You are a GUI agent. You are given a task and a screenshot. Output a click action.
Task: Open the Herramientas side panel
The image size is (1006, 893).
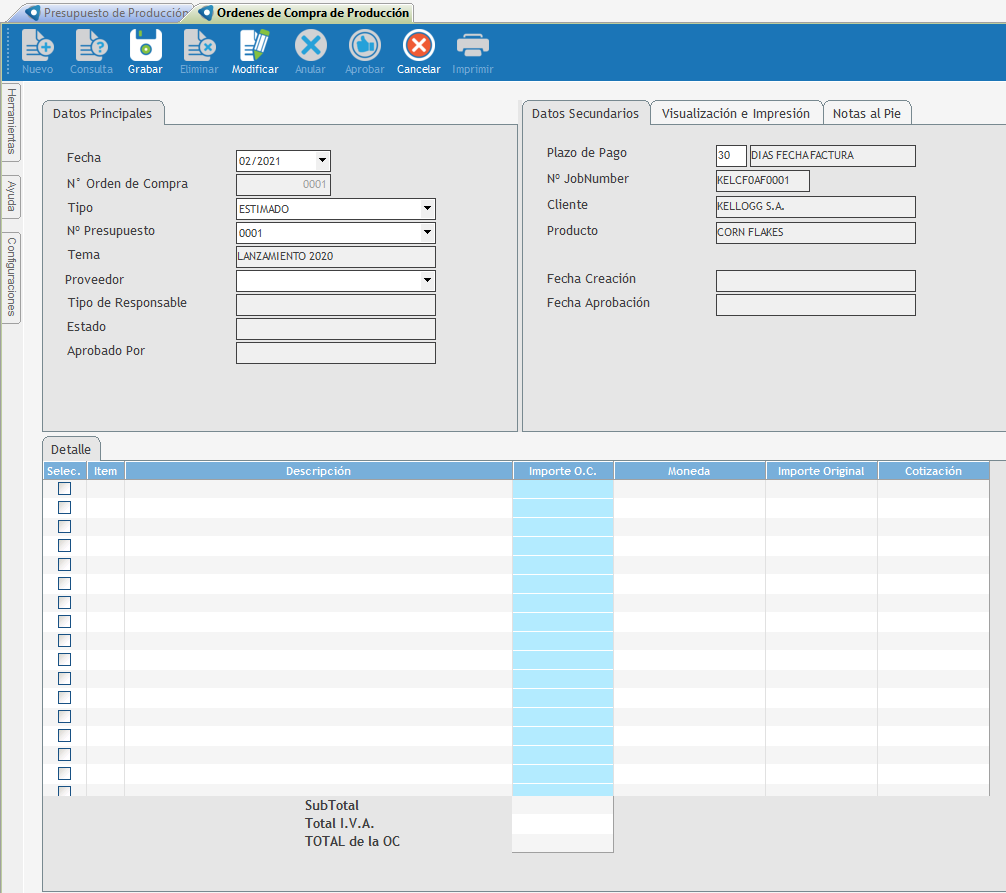[11, 122]
